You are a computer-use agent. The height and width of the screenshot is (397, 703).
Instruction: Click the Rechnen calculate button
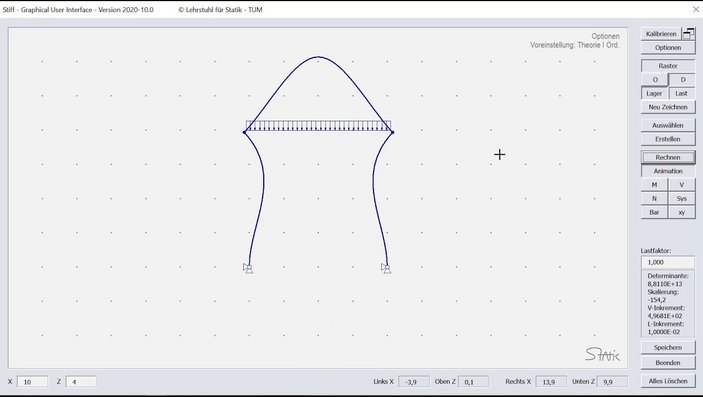pos(668,157)
